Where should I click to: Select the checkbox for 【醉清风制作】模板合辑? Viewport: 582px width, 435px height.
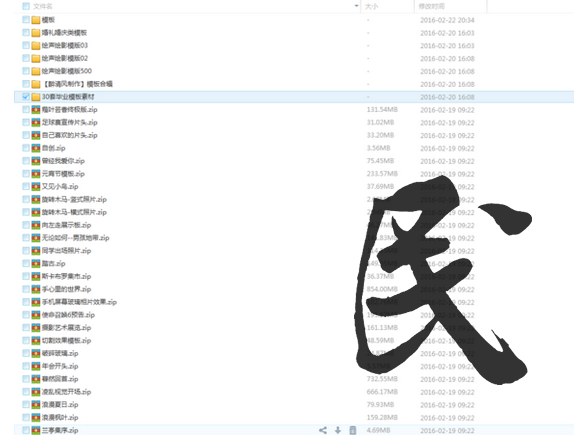(26, 84)
